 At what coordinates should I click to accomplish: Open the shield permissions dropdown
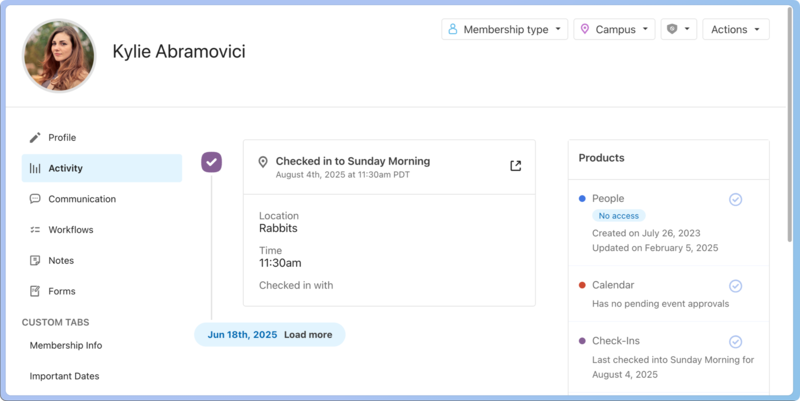click(678, 30)
